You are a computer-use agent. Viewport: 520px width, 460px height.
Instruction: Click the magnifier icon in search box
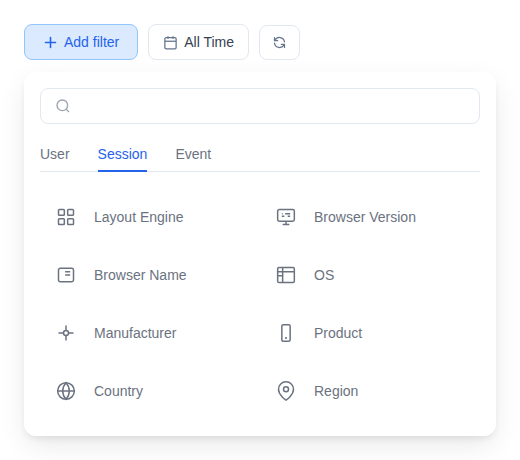click(x=63, y=106)
